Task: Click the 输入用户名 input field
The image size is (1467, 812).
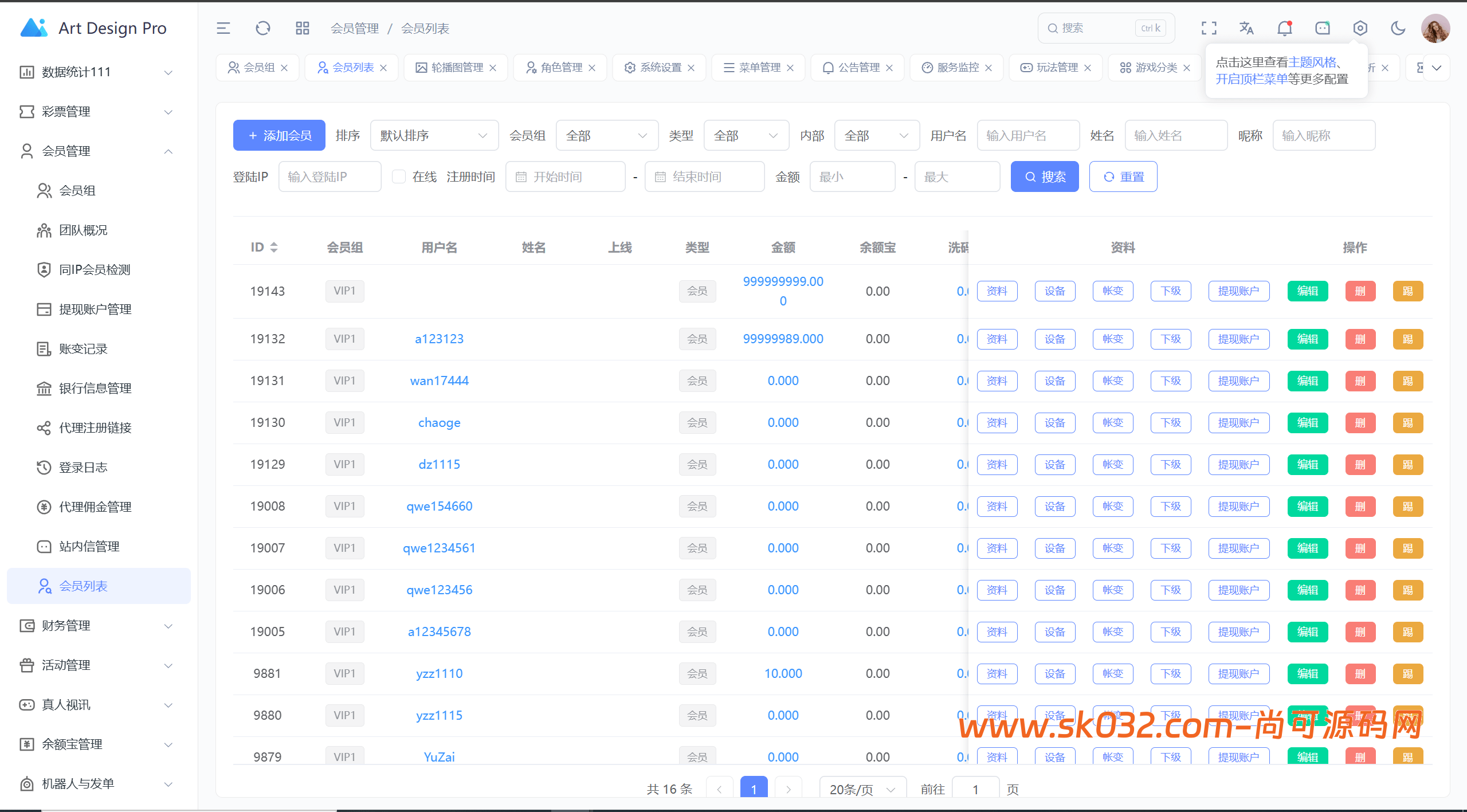Action: pyautogui.click(x=1027, y=135)
